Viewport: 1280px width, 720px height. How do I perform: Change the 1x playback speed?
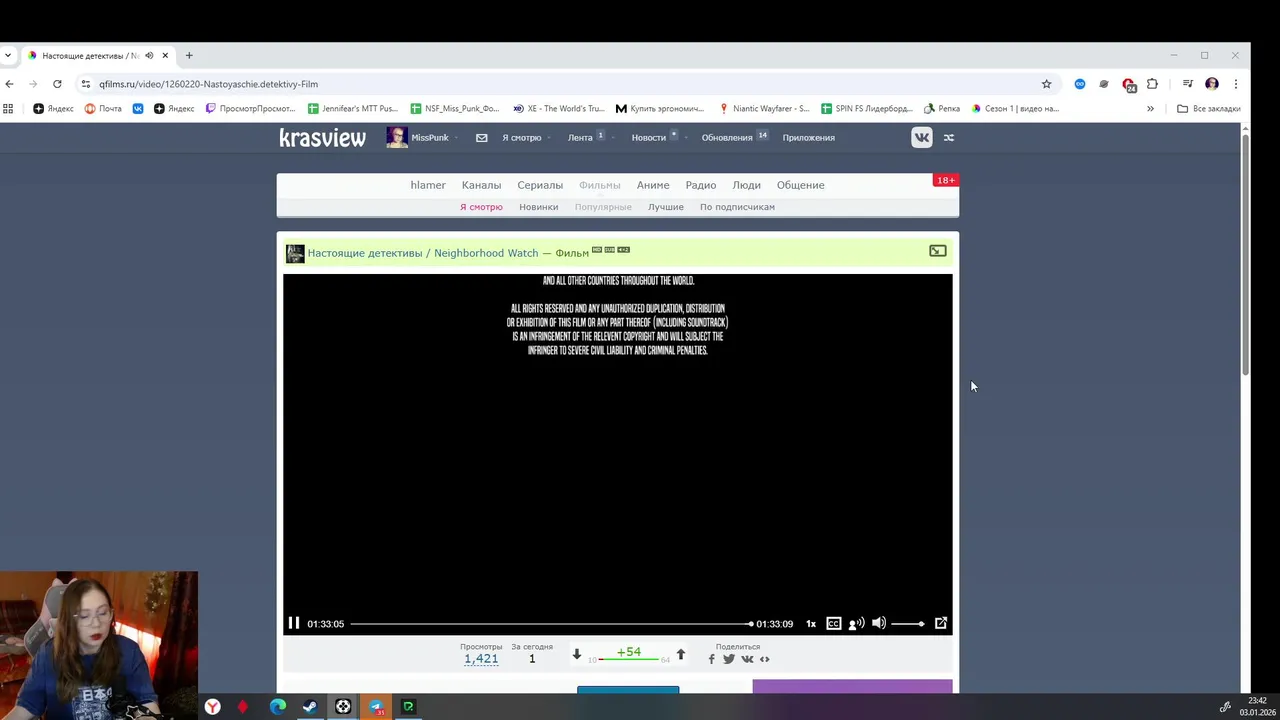pos(811,624)
